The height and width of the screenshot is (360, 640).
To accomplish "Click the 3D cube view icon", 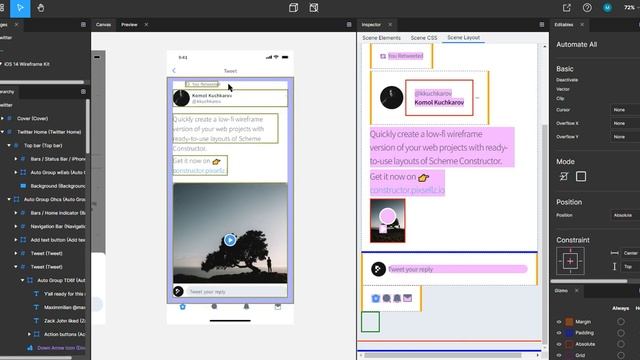I will point(293,8).
